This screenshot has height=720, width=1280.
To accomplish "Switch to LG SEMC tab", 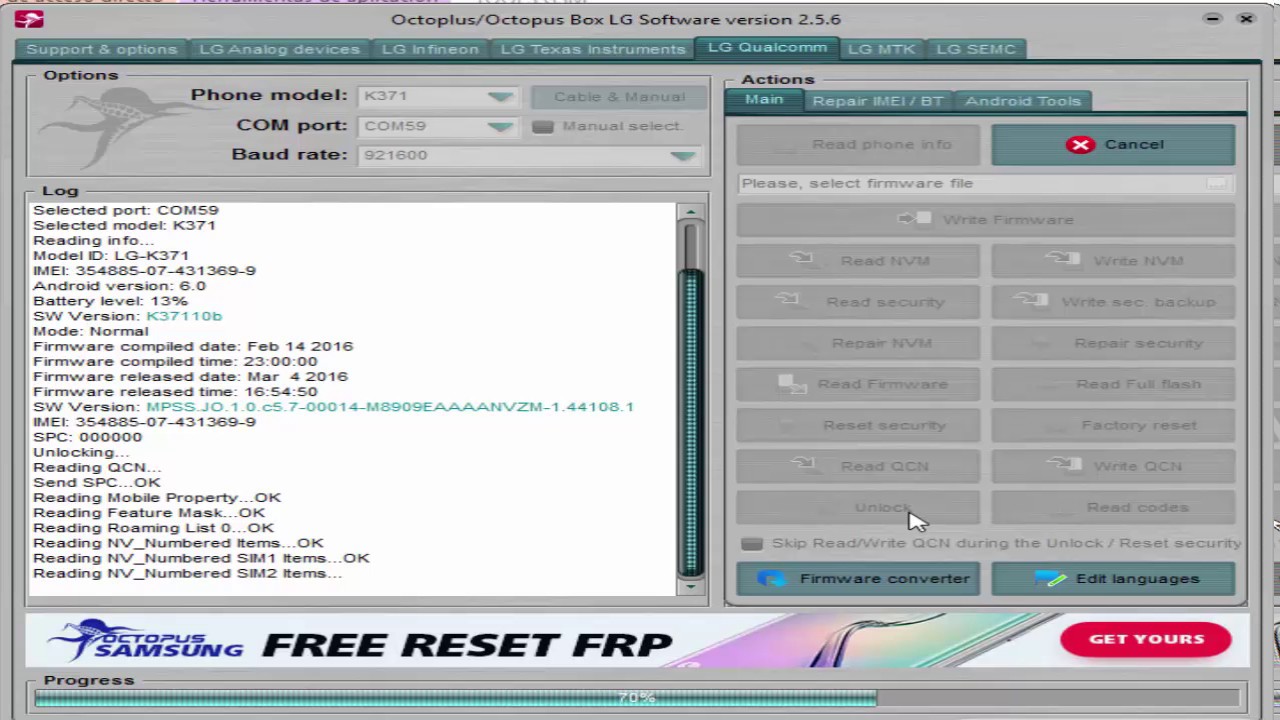I will pos(976,49).
